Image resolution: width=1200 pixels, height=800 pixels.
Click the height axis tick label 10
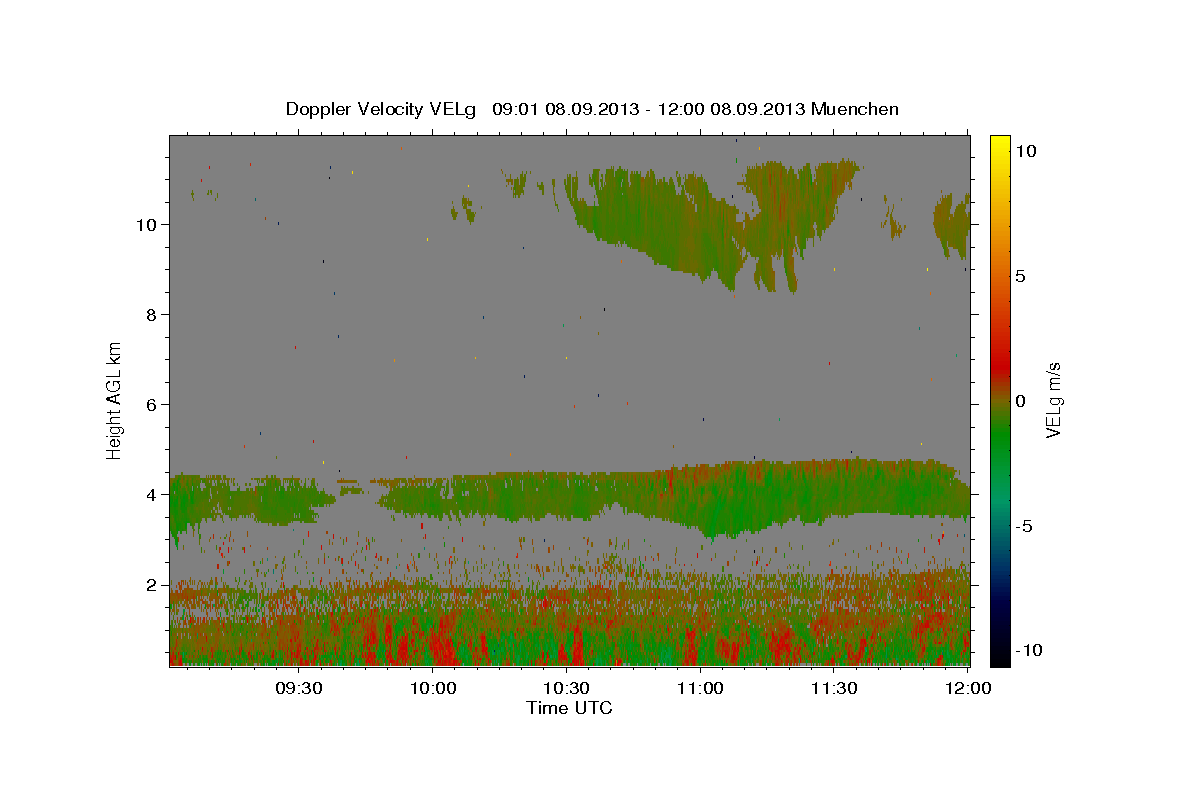coord(147,224)
